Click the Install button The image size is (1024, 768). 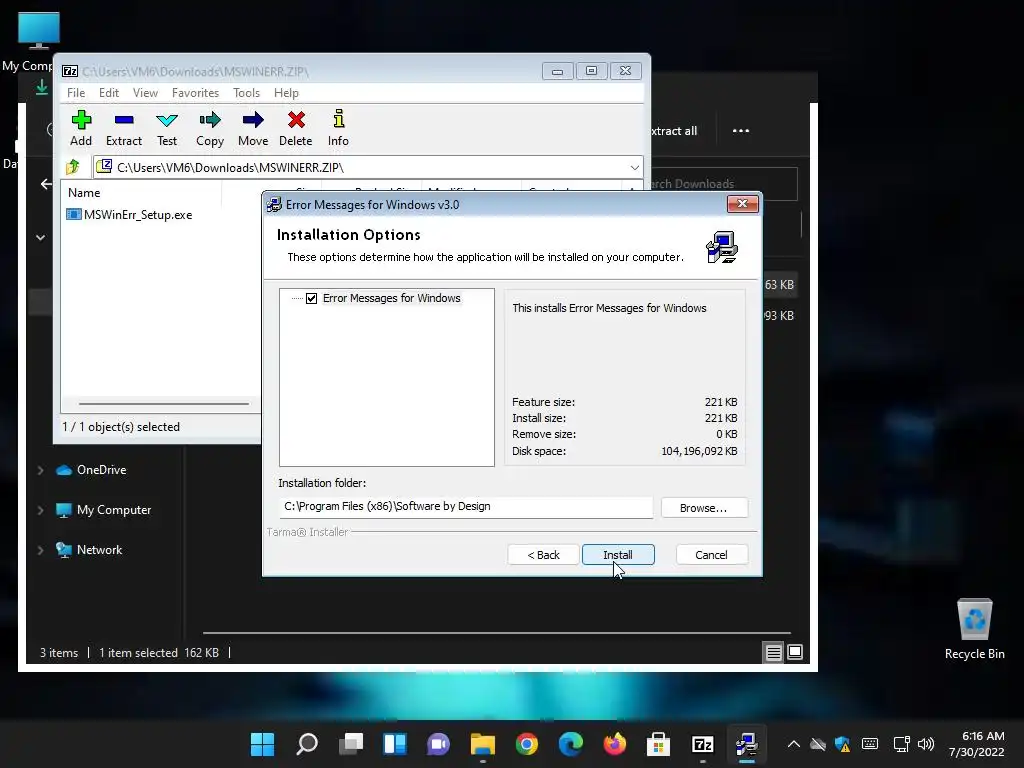point(618,554)
